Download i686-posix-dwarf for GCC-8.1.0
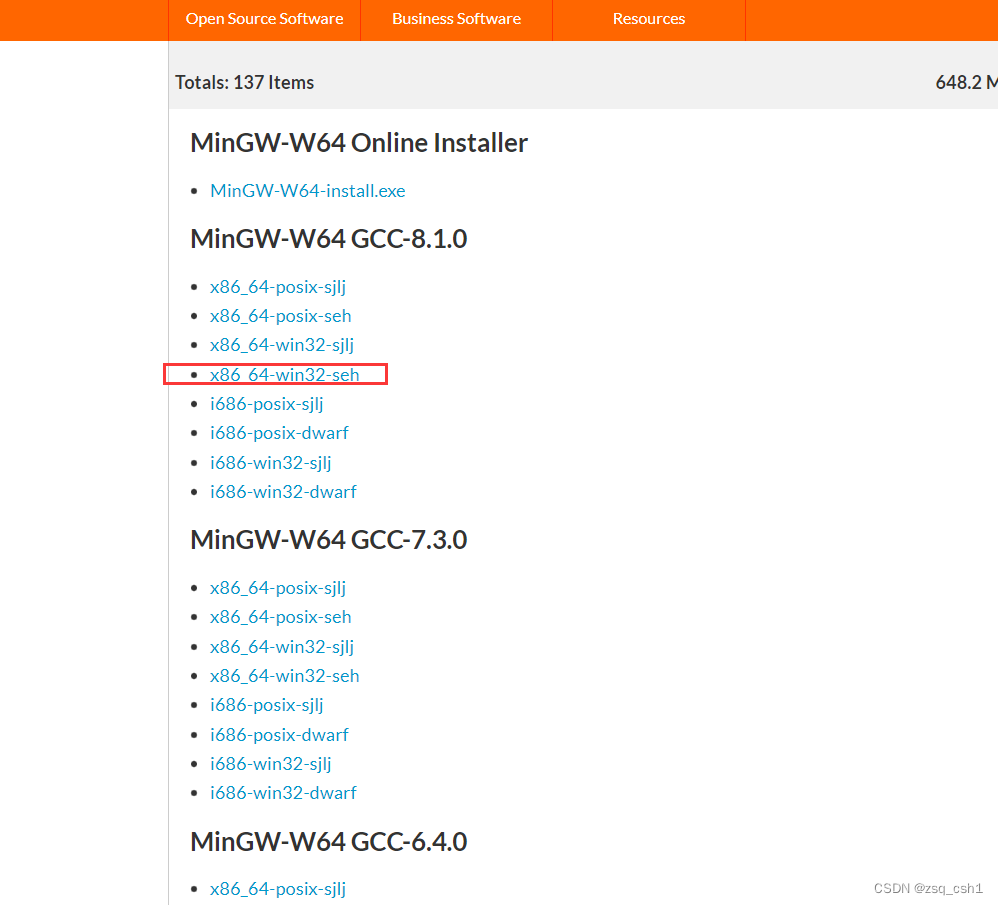Image resolution: width=998 pixels, height=905 pixels. [x=279, y=432]
